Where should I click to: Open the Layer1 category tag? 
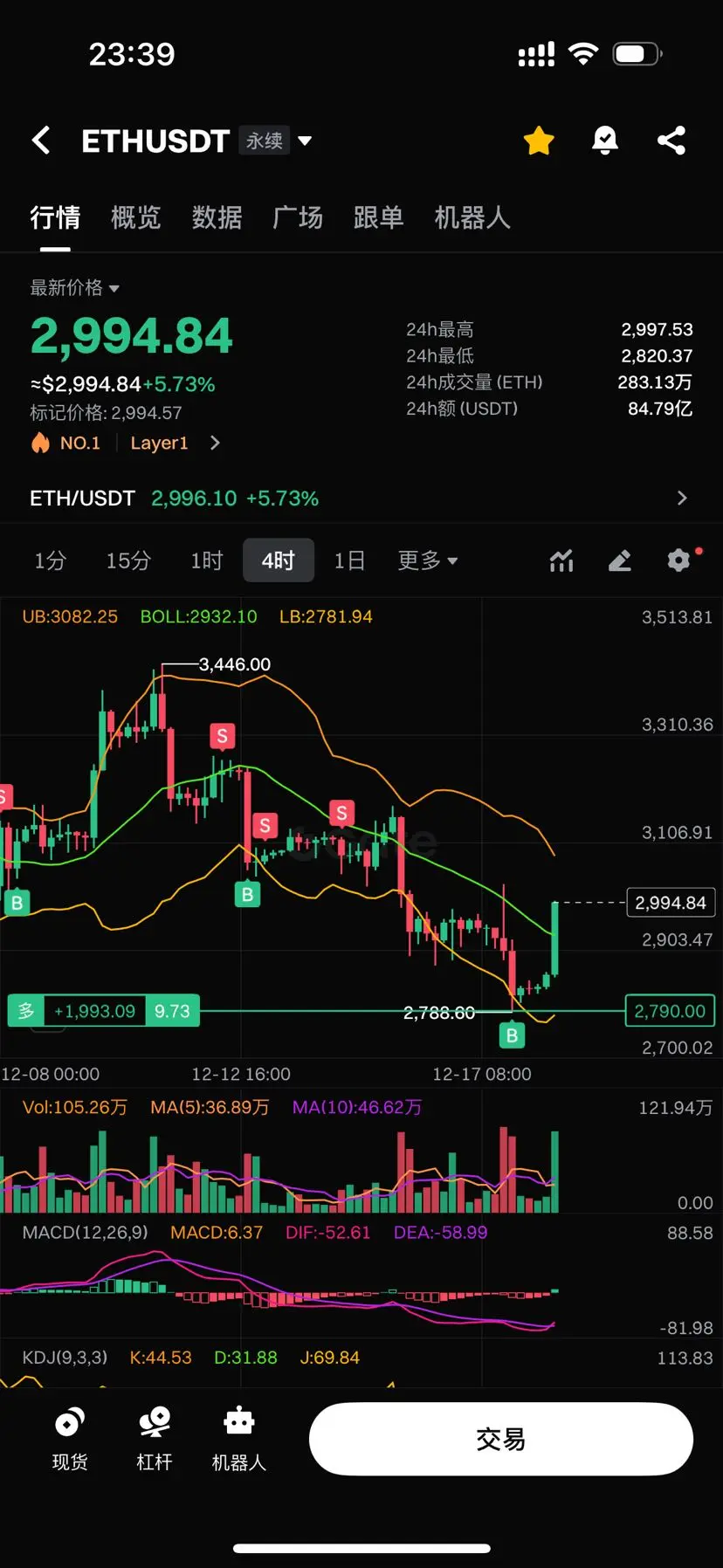coord(159,443)
